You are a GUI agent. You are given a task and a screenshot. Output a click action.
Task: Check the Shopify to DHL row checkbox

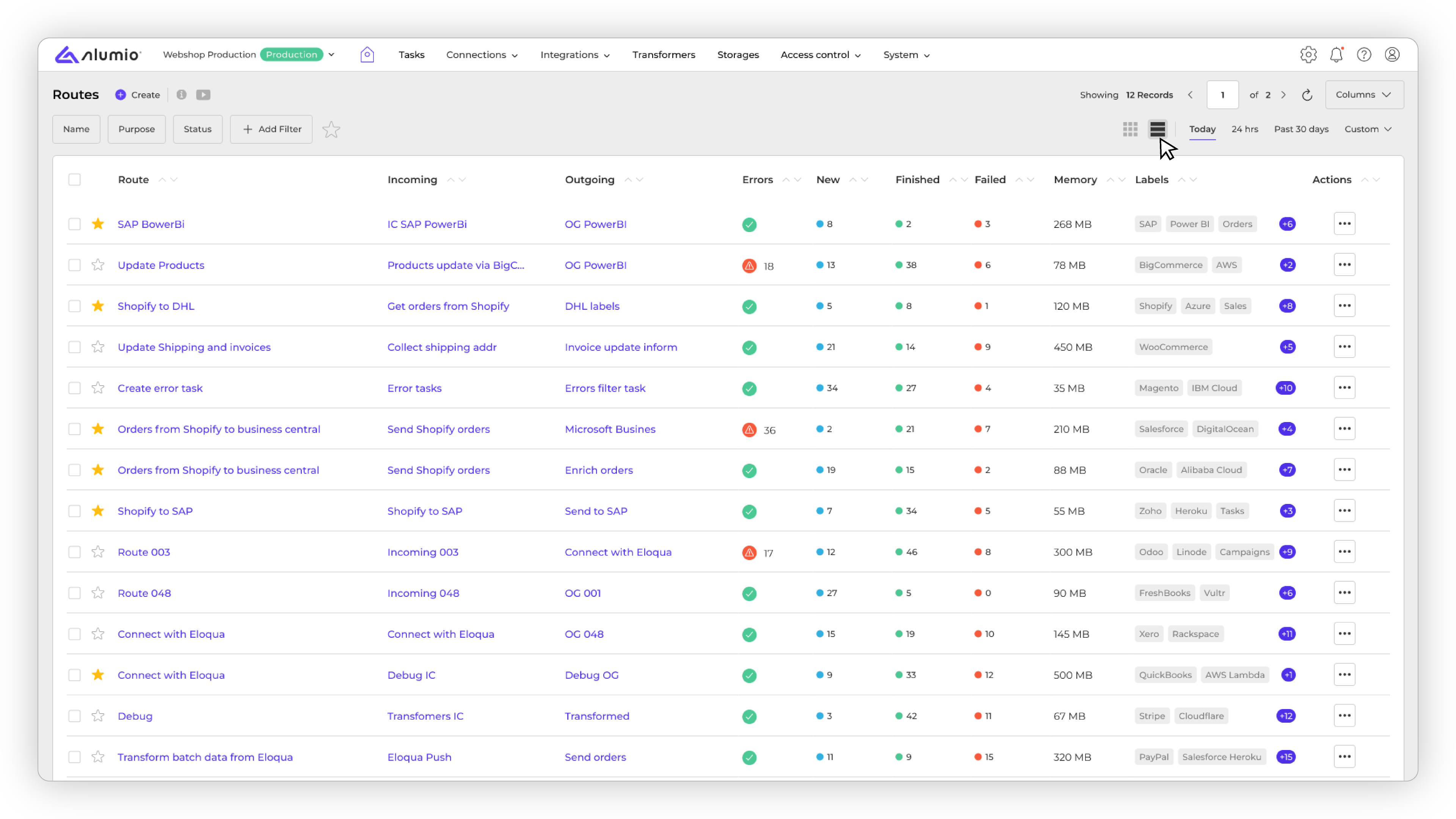point(75,306)
